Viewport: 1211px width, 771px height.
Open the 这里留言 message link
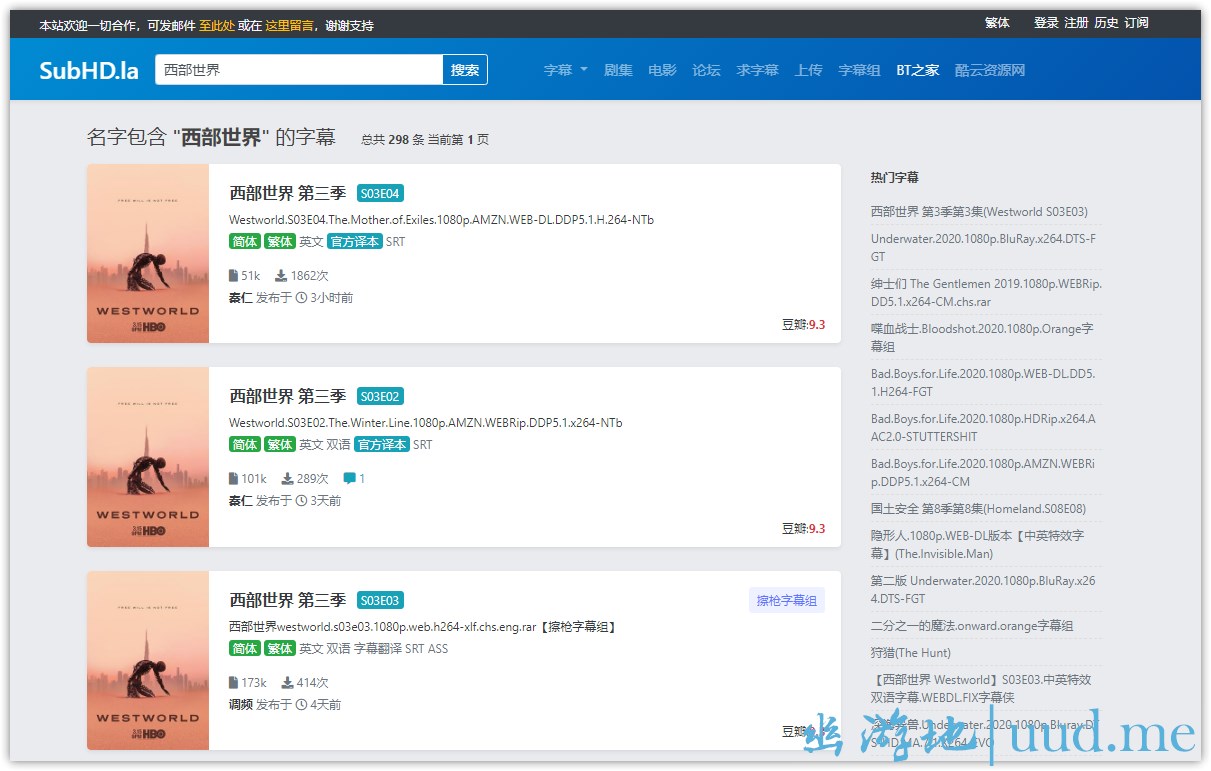pyautogui.click(x=289, y=26)
